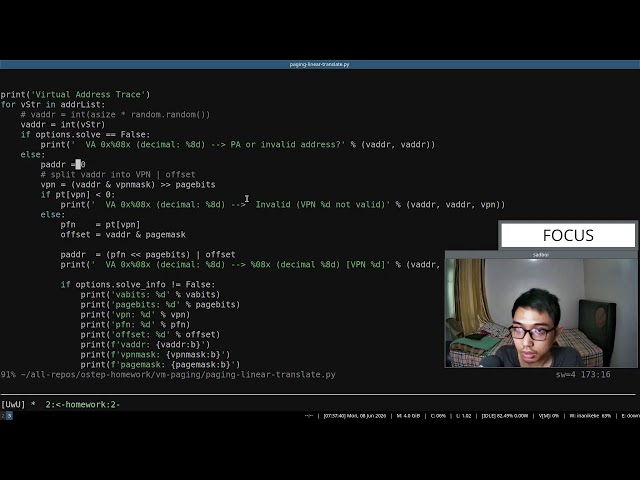Click the line 'if options.solve_info != False:'

click(x=138, y=284)
